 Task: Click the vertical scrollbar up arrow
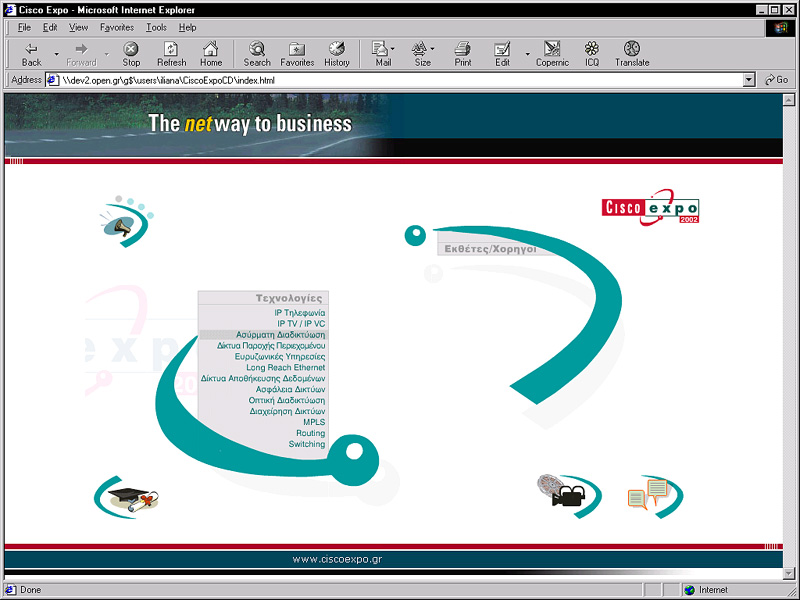coord(789,99)
